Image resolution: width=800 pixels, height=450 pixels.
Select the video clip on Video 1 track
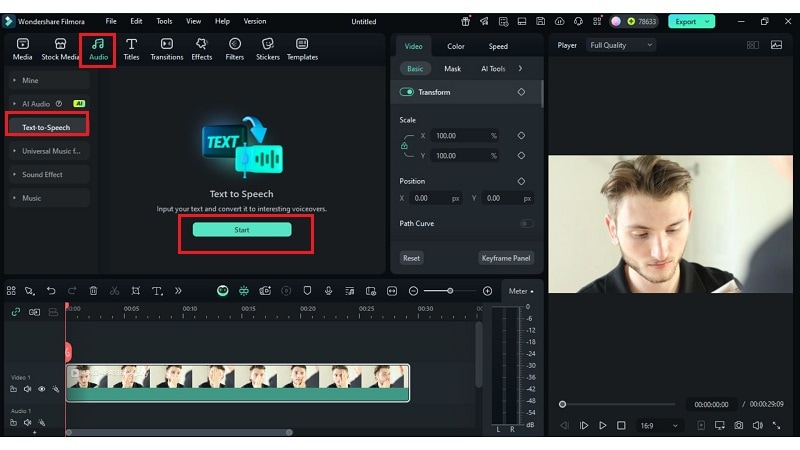click(x=238, y=383)
